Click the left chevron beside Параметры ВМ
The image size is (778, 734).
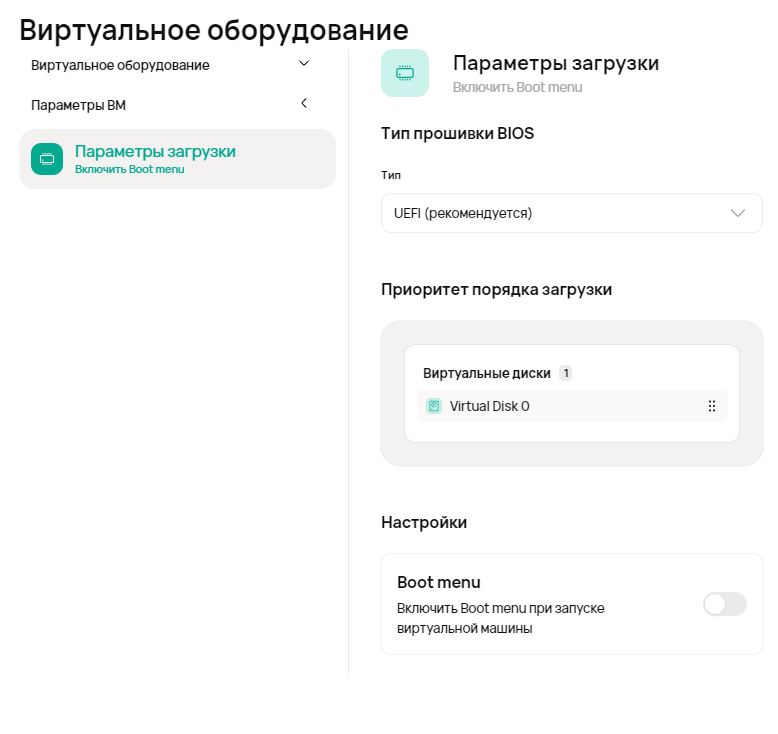[x=304, y=103]
